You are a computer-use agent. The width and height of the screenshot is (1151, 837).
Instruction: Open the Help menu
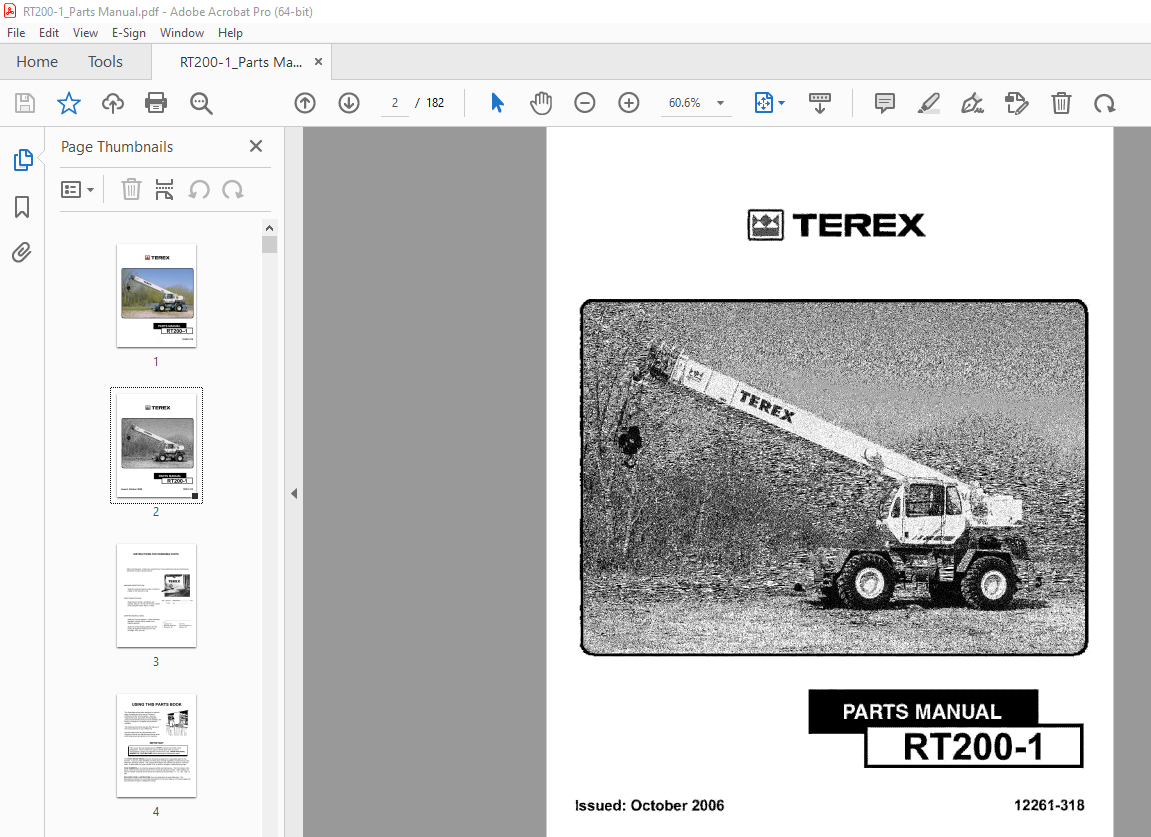[230, 33]
